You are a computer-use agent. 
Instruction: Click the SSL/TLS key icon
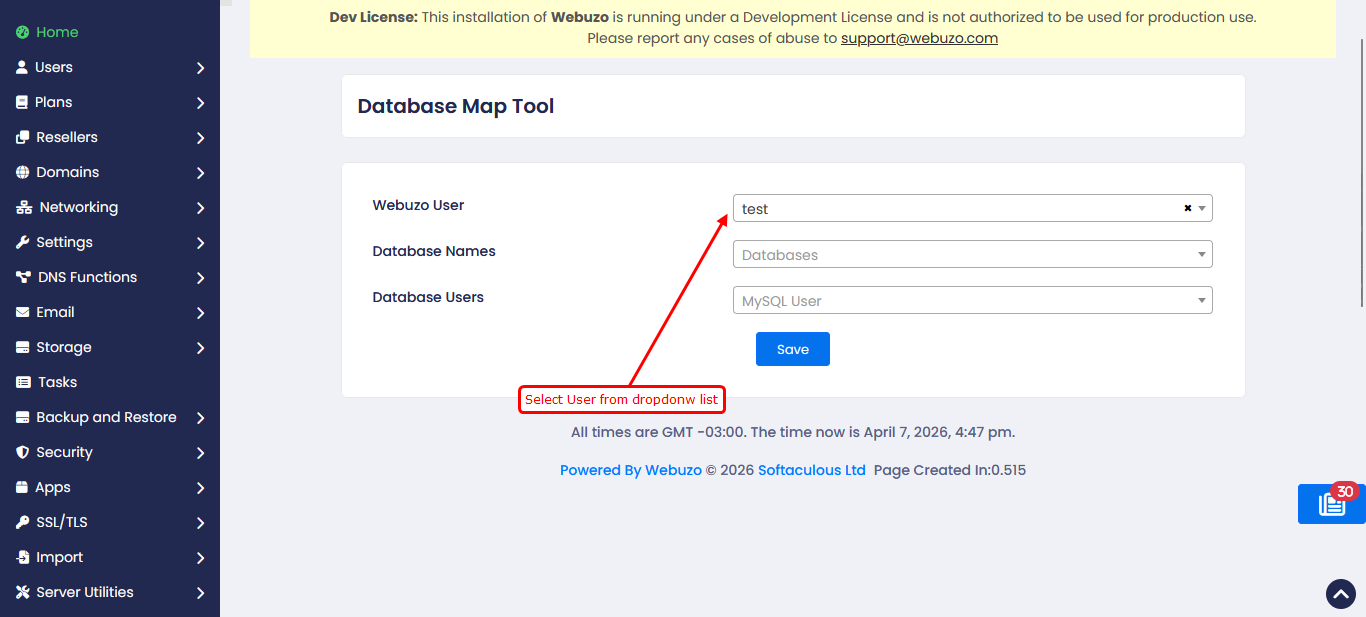point(23,523)
